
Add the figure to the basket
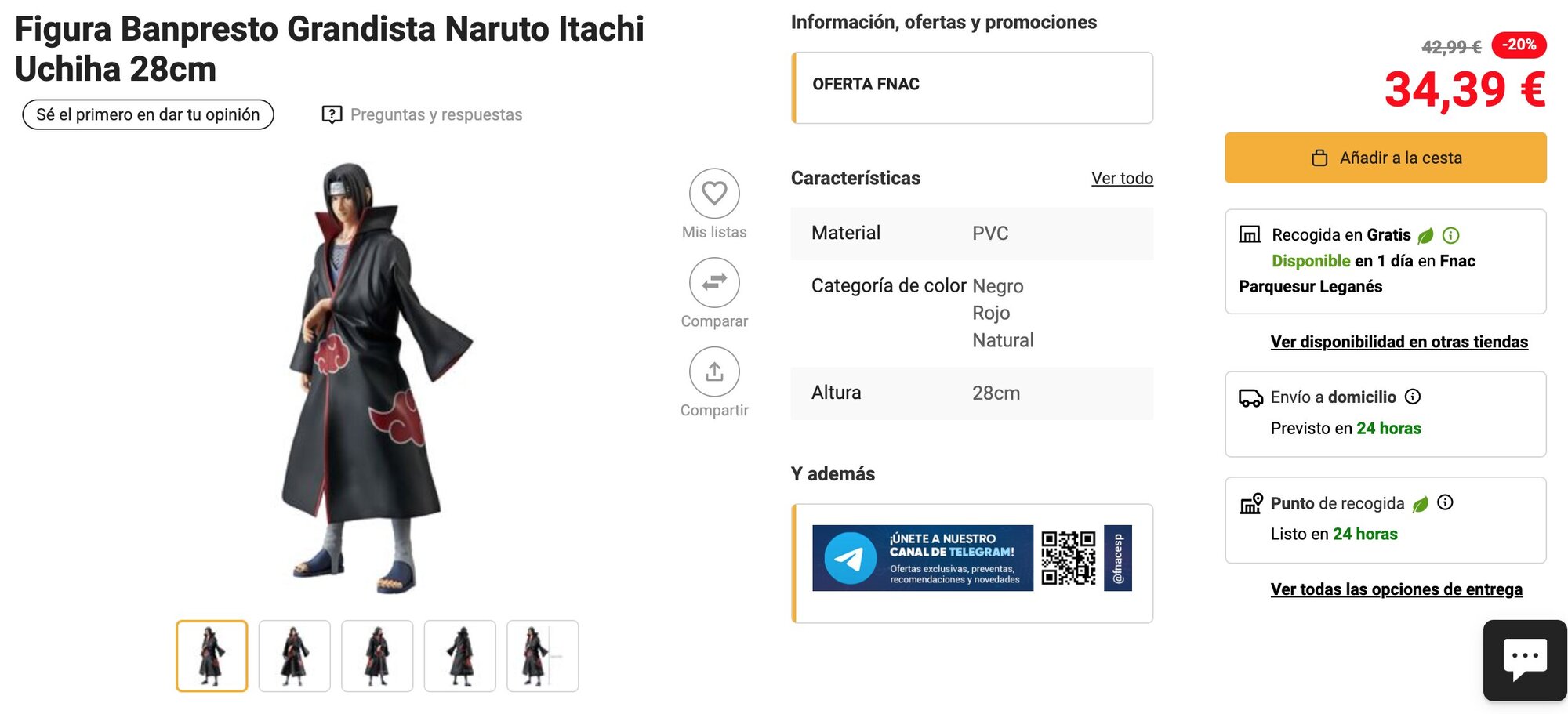point(1385,158)
